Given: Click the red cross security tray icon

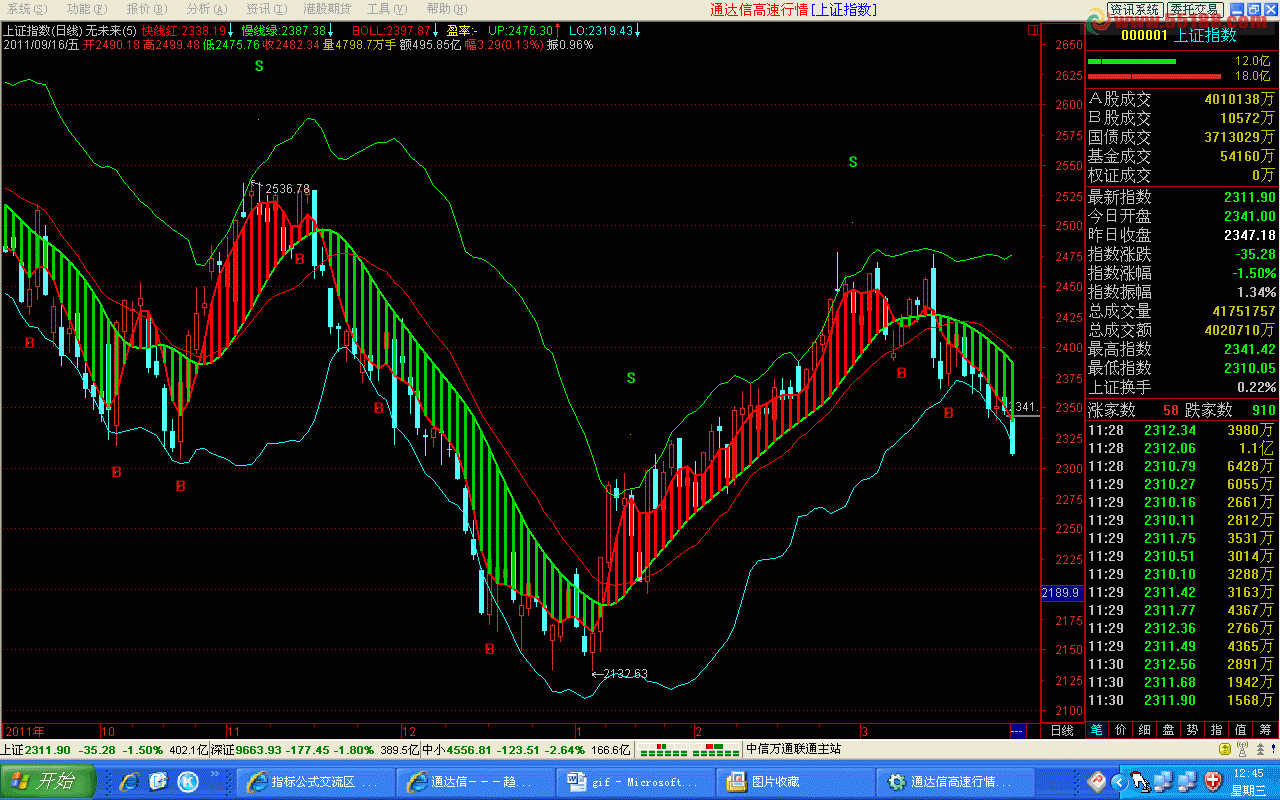Looking at the screenshot, I should [x=1212, y=781].
